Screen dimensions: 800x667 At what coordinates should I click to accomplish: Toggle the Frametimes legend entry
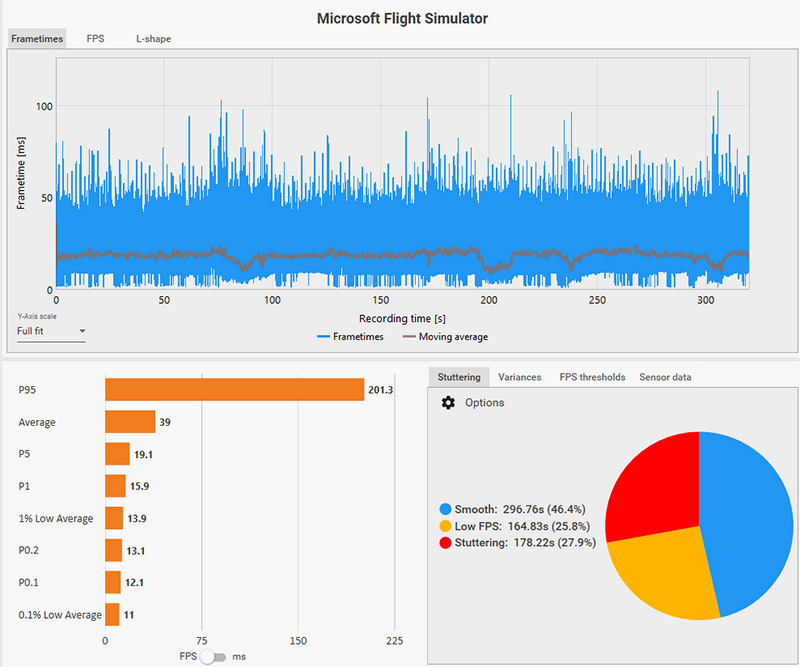point(350,337)
